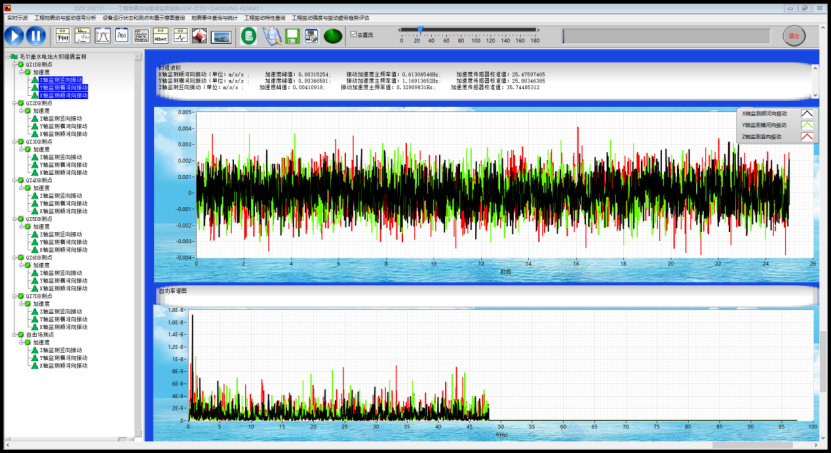Viewport: 831px width, 453px height.
Task: Open the magnifier search query icon
Action: (x=272, y=36)
